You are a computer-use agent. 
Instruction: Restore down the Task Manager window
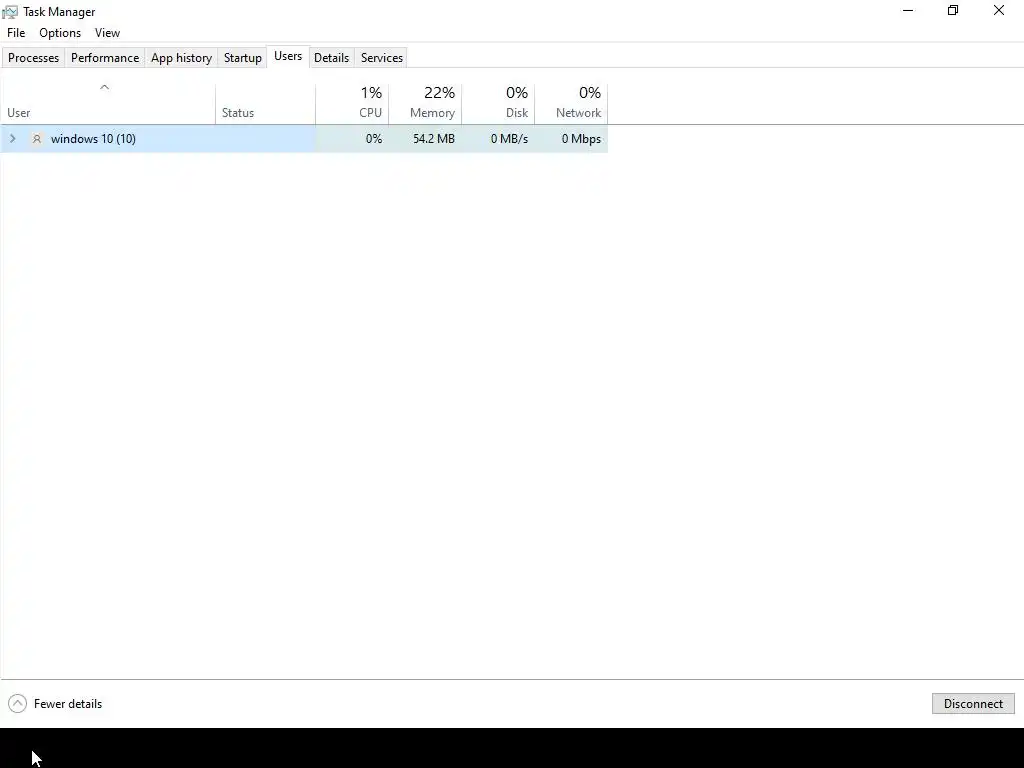coord(953,10)
